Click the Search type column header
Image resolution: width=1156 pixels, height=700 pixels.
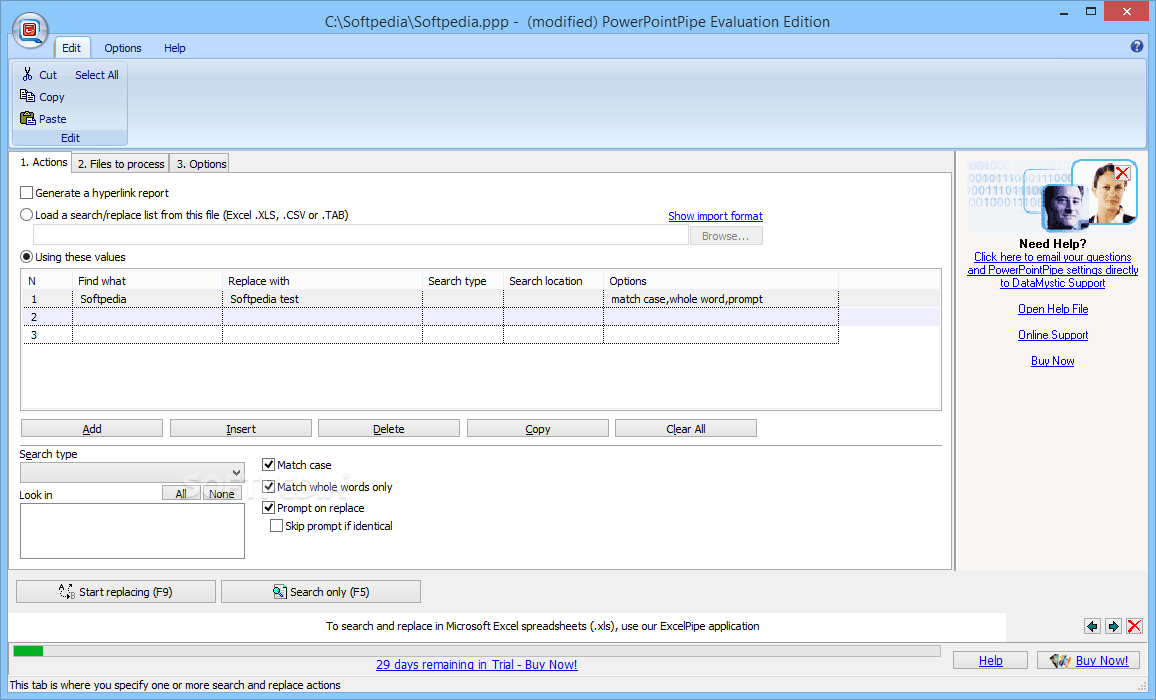pyautogui.click(x=463, y=281)
